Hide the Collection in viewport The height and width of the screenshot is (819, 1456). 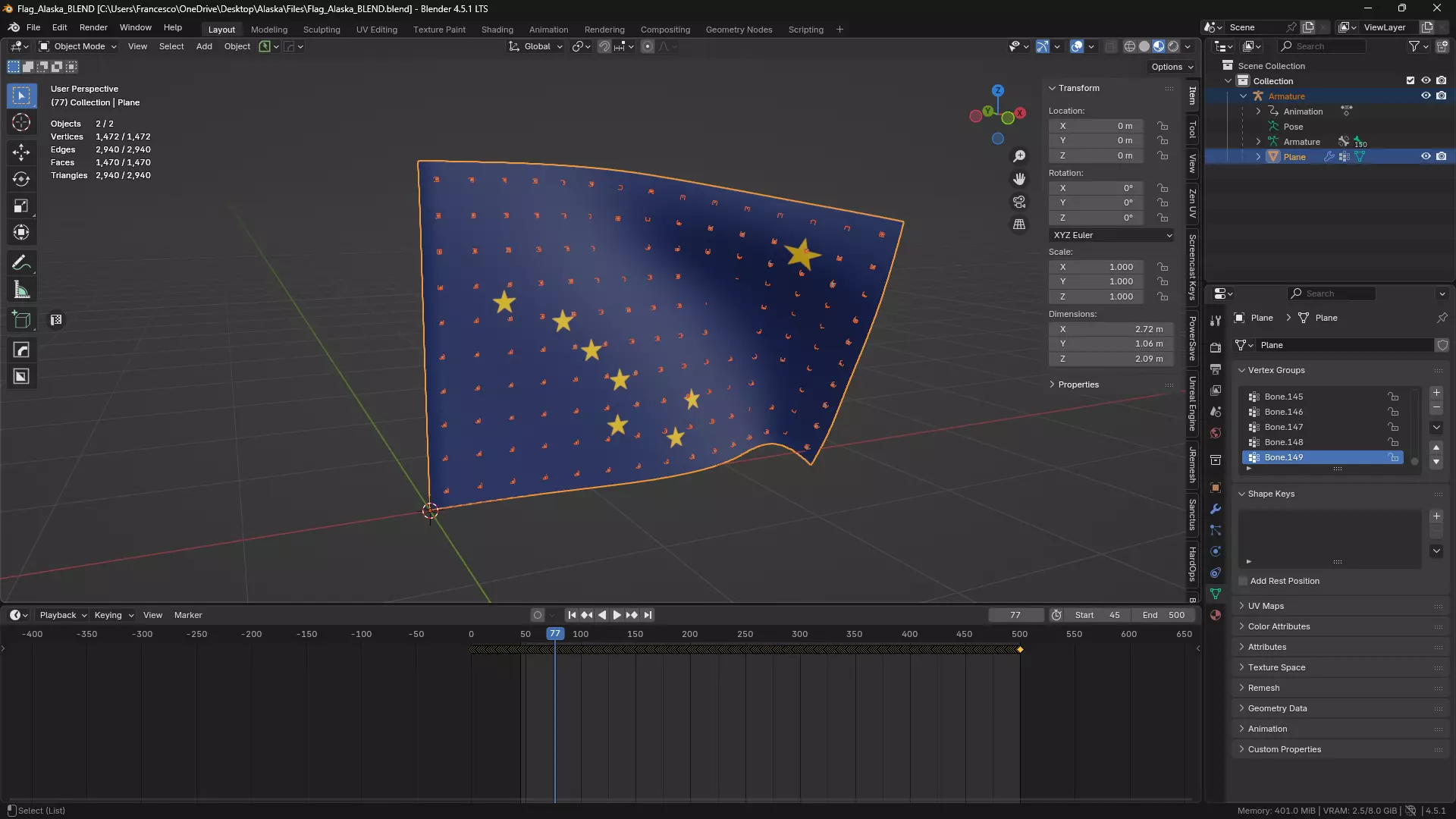pos(1426,81)
